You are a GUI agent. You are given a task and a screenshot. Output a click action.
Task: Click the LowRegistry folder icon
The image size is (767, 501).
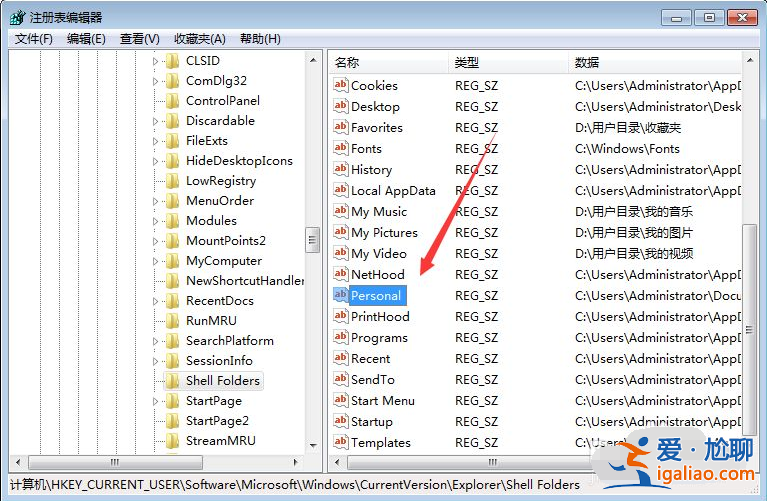pyautogui.click(x=172, y=181)
